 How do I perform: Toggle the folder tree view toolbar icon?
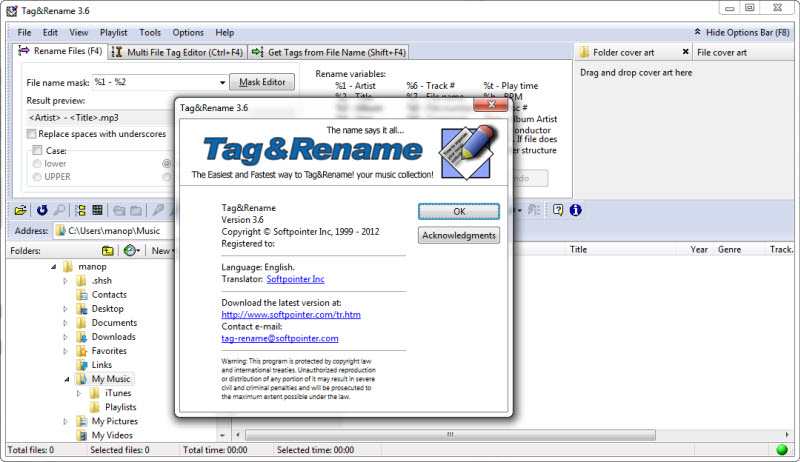click(x=81, y=210)
